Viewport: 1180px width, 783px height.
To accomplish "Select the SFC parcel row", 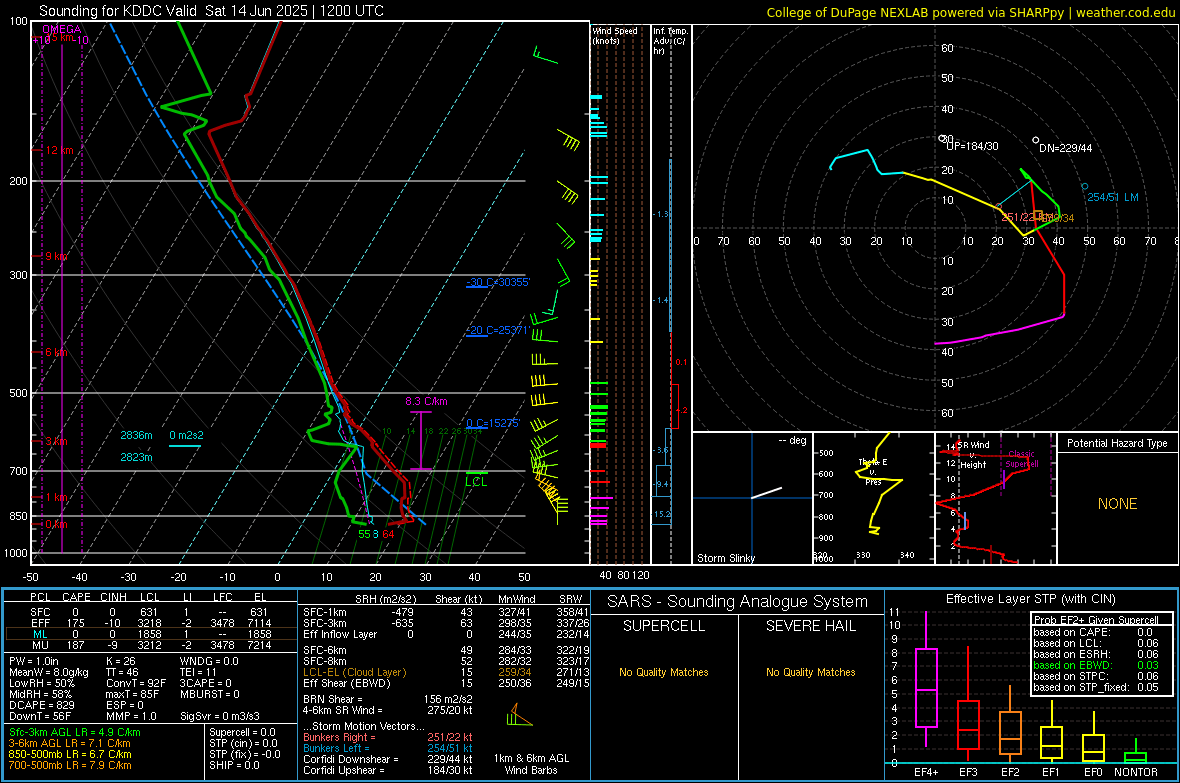I will point(149,612).
